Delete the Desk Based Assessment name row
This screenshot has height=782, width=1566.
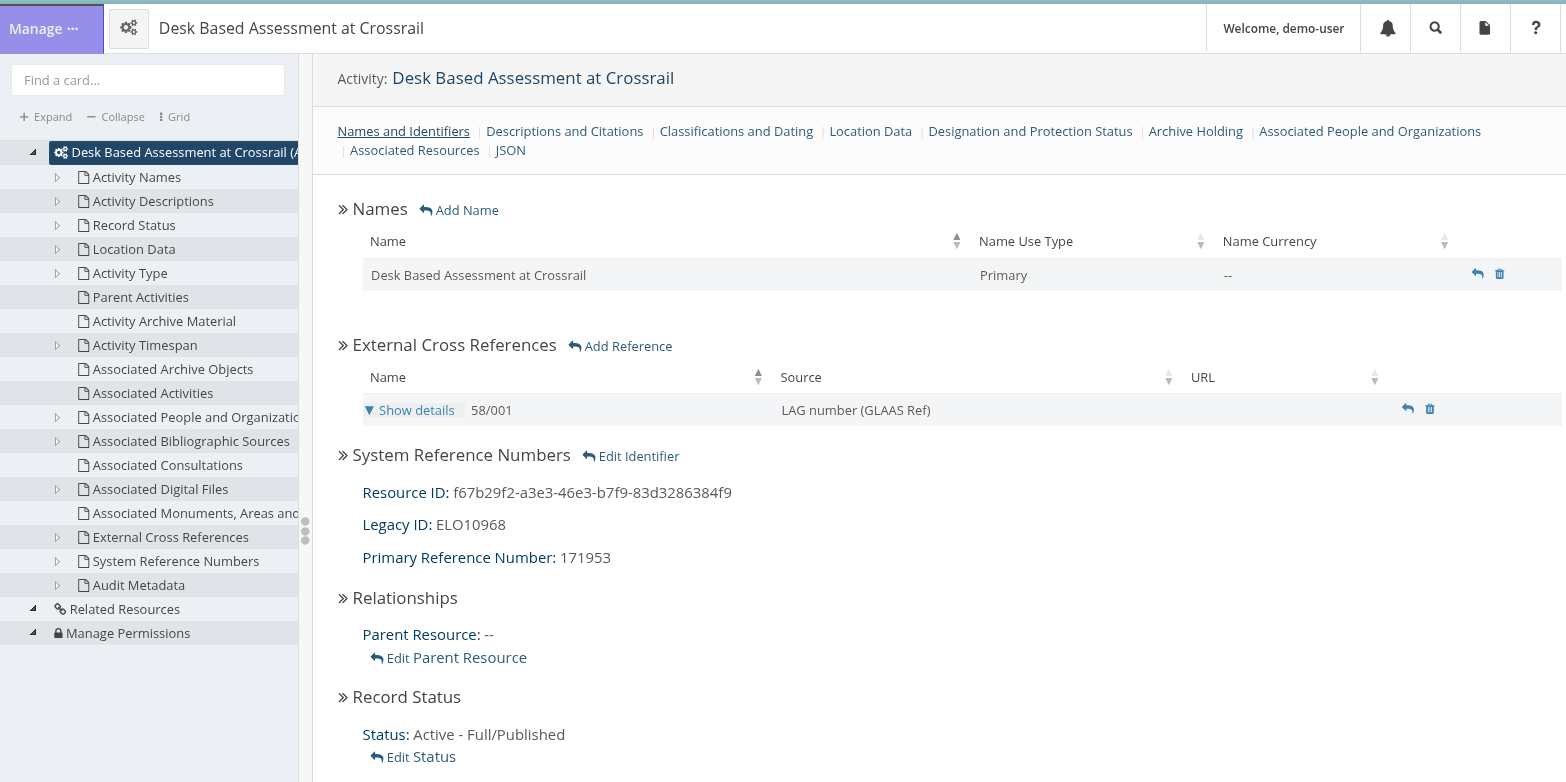coord(1499,274)
